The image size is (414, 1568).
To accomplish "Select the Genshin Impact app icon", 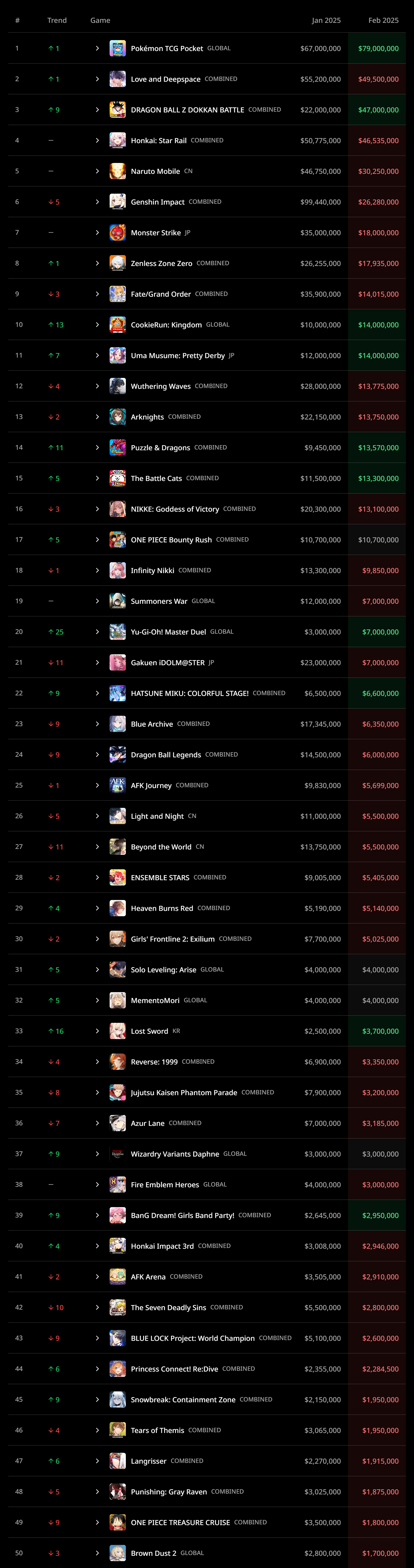I will [x=117, y=202].
